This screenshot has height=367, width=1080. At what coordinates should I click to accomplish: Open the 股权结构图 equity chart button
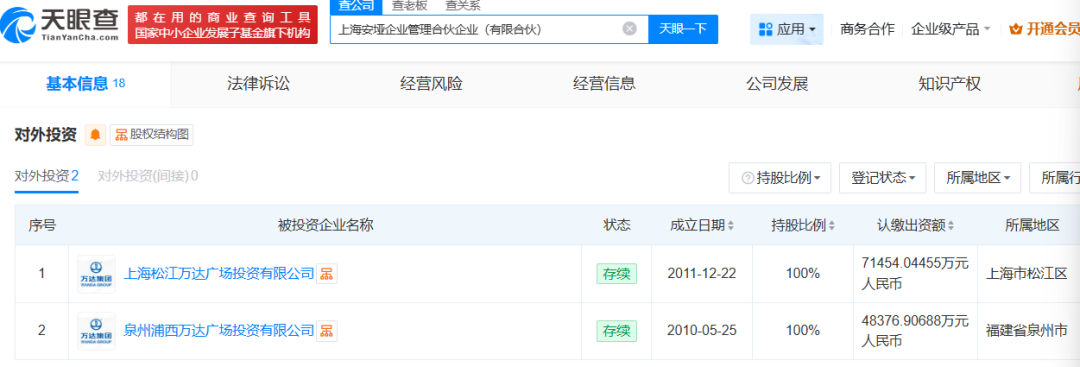pos(152,135)
